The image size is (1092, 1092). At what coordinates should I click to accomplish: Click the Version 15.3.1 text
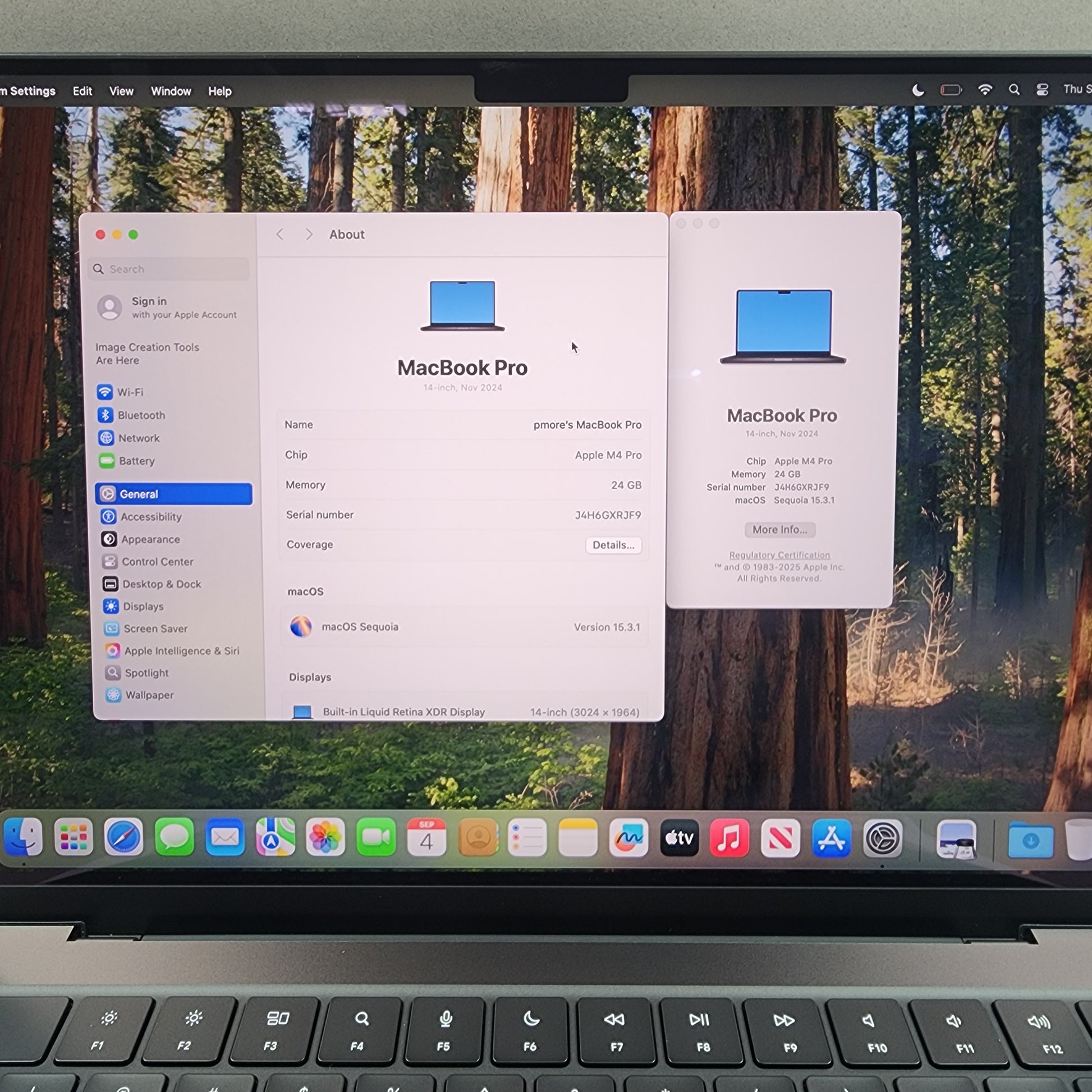click(x=607, y=627)
